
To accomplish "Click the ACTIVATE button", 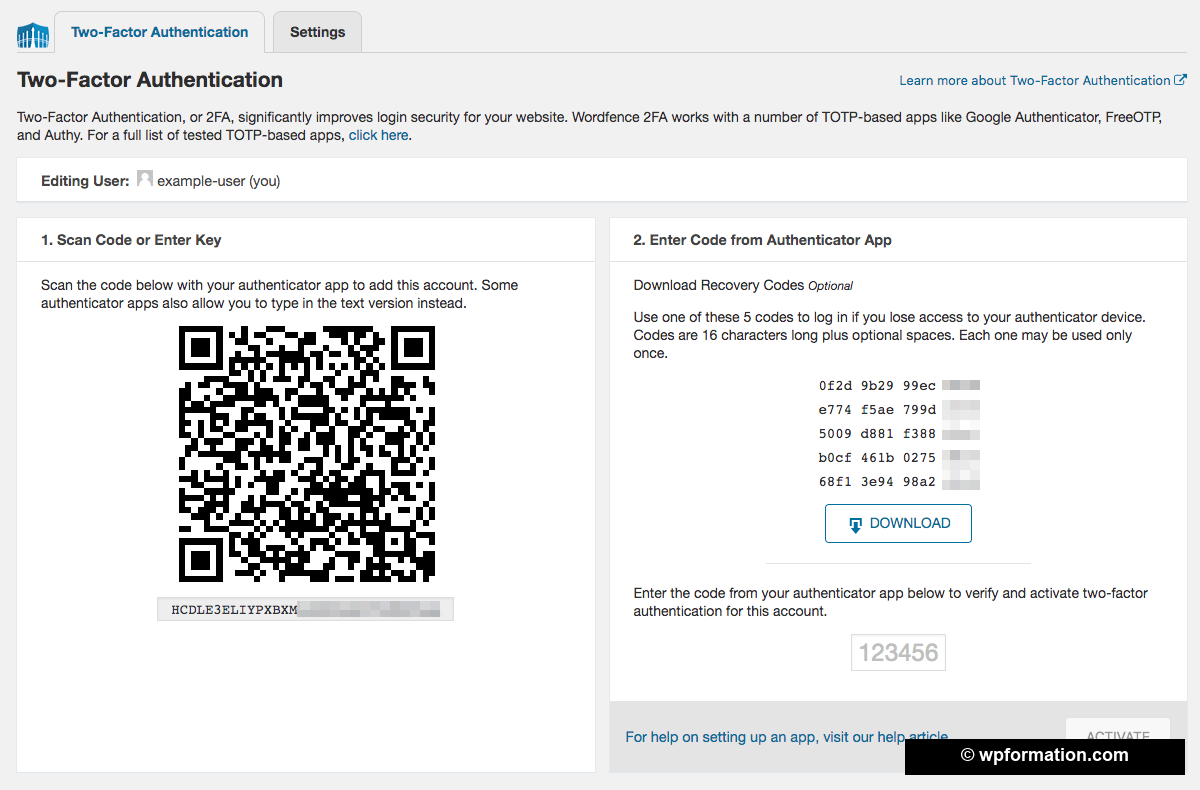I will pyautogui.click(x=1118, y=737).
